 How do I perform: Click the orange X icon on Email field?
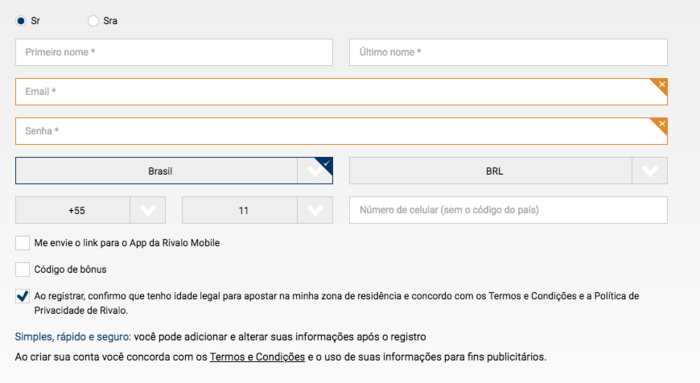pos(662,84)
